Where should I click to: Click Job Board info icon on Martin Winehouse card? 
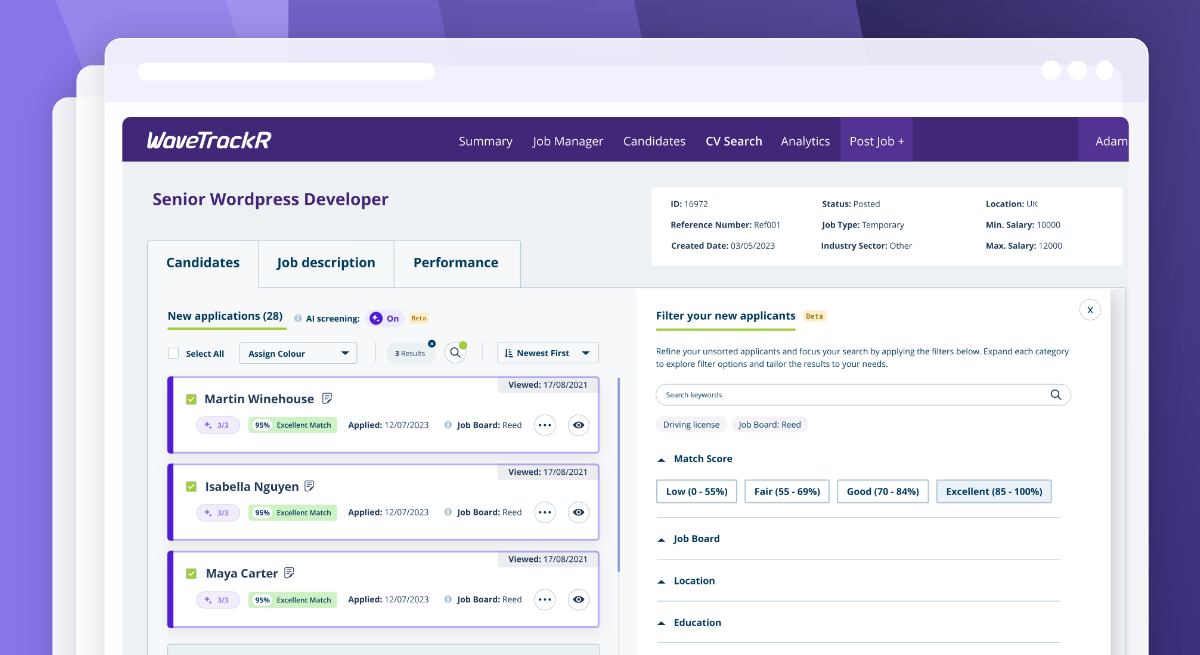coord(448,425)
